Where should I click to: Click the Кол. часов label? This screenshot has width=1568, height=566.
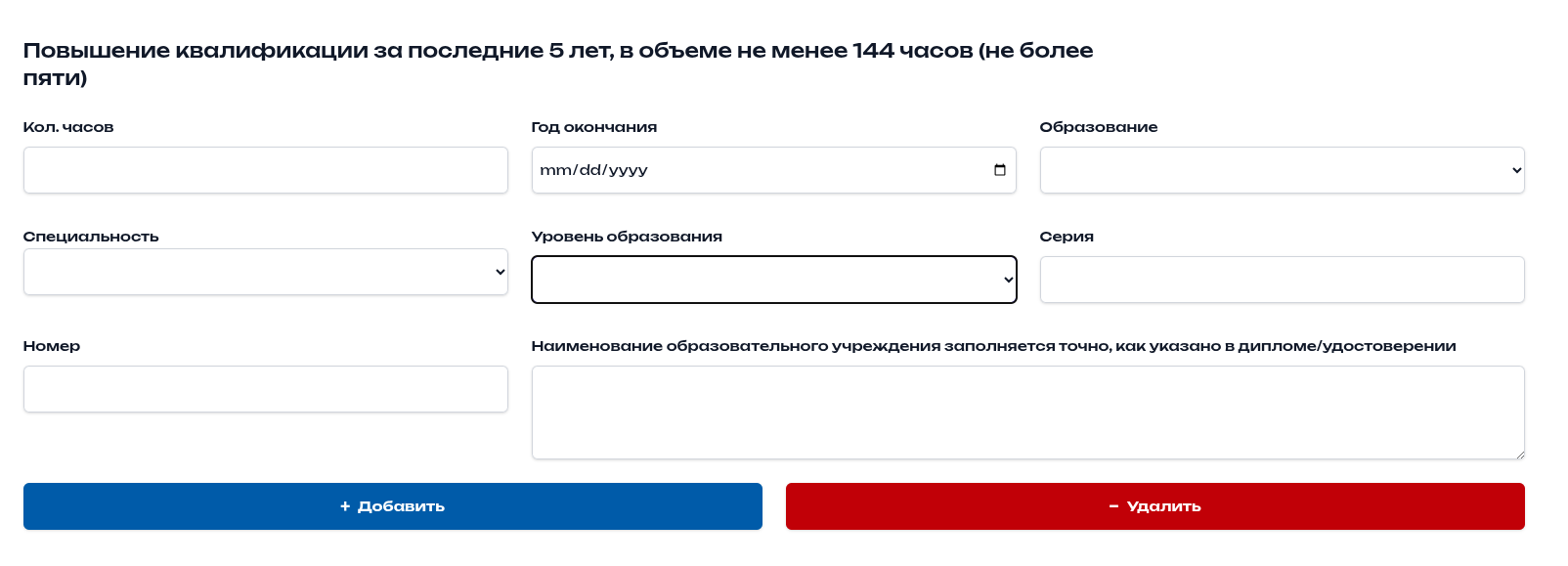point(68,127)
